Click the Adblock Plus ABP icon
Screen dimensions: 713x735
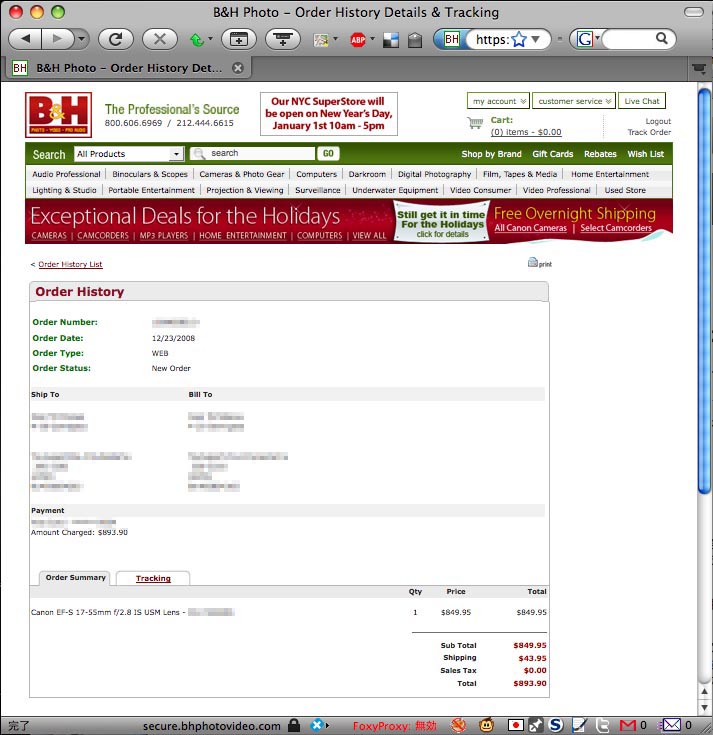[x=358, y=40]
